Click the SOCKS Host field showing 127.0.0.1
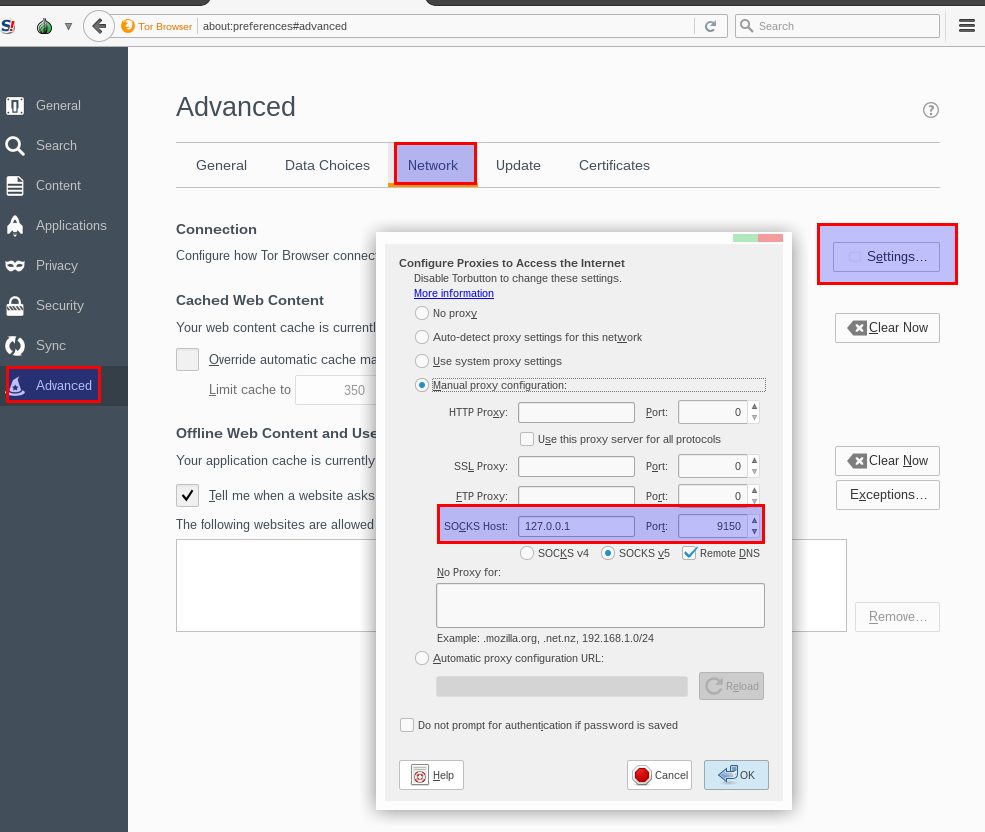The height and width of the screenshot is (832, 985). point(576,527)
